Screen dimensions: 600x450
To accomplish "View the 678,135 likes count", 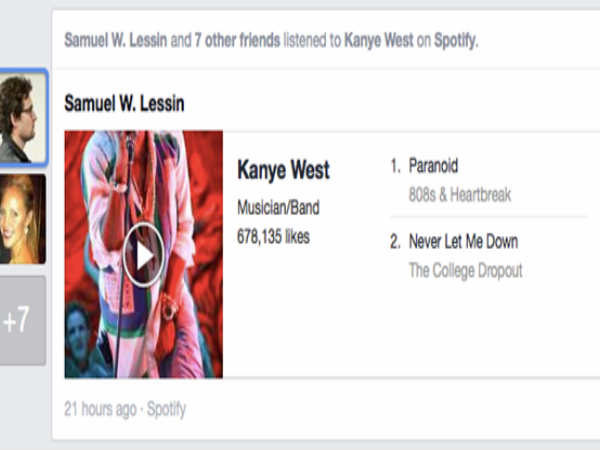I will pyautogui.click(x=273, y=237).
